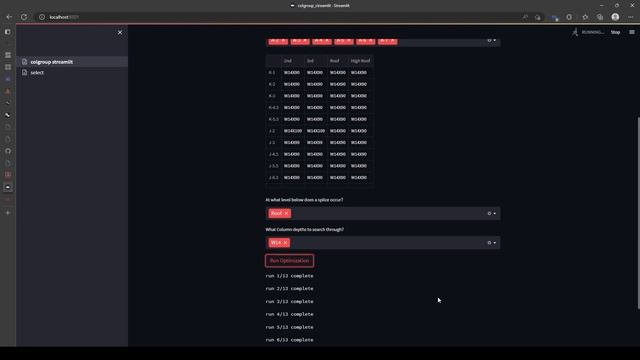Open browser settings and more menu
The height and width of the screenshot is (360, 640).
pos(631,17)
